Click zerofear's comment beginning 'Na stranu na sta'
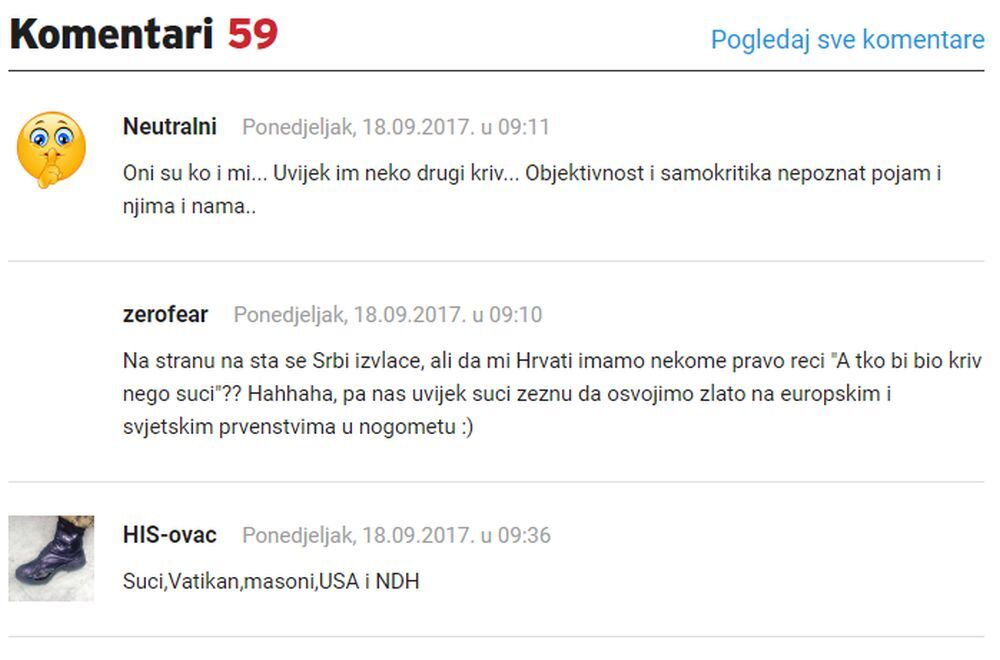Image resolution: width=1000 pixels, height=660 pixels. 552,393
